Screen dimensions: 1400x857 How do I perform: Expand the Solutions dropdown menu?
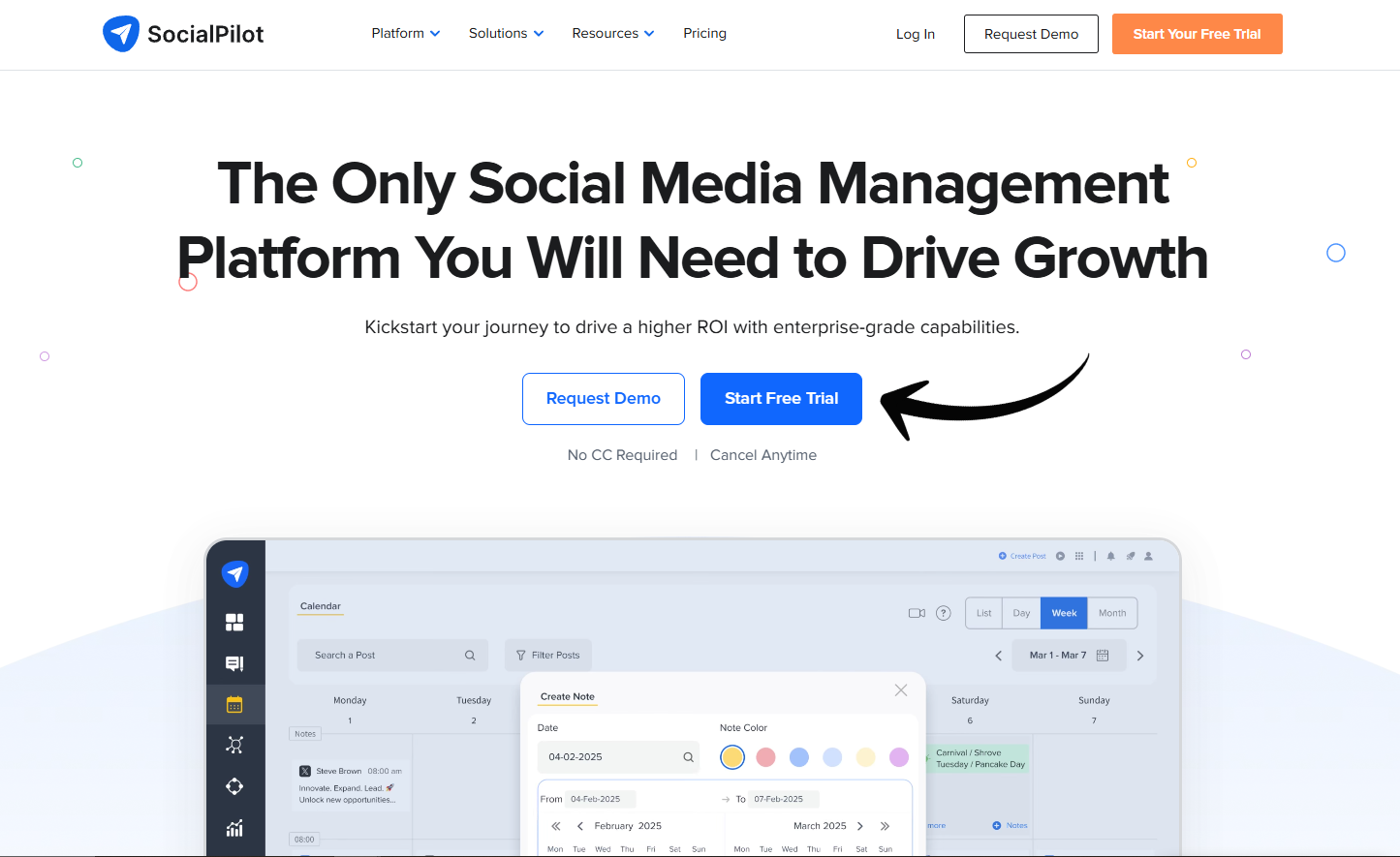pyautogui.click(x=506, y=33)
